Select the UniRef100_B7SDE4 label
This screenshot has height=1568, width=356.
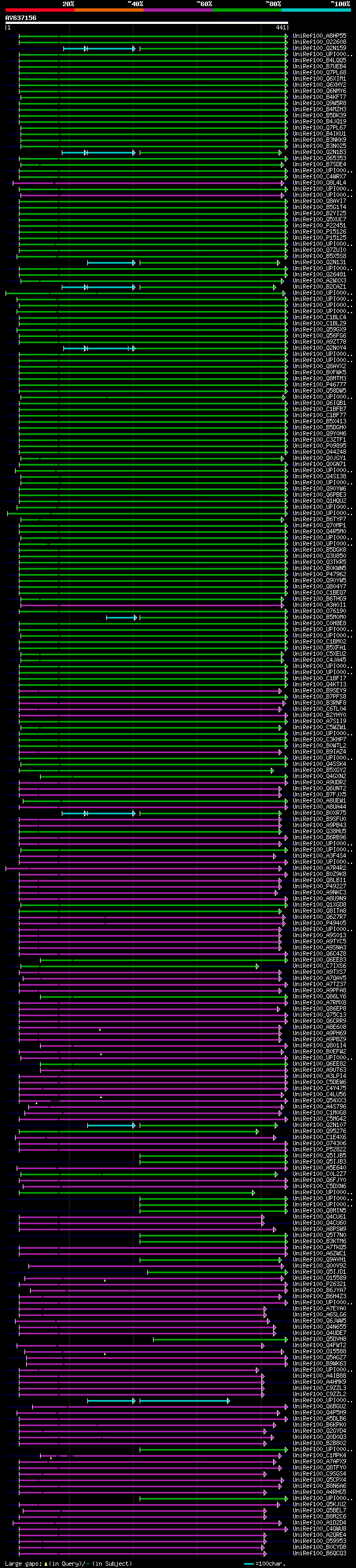click(x=319, y=164)
